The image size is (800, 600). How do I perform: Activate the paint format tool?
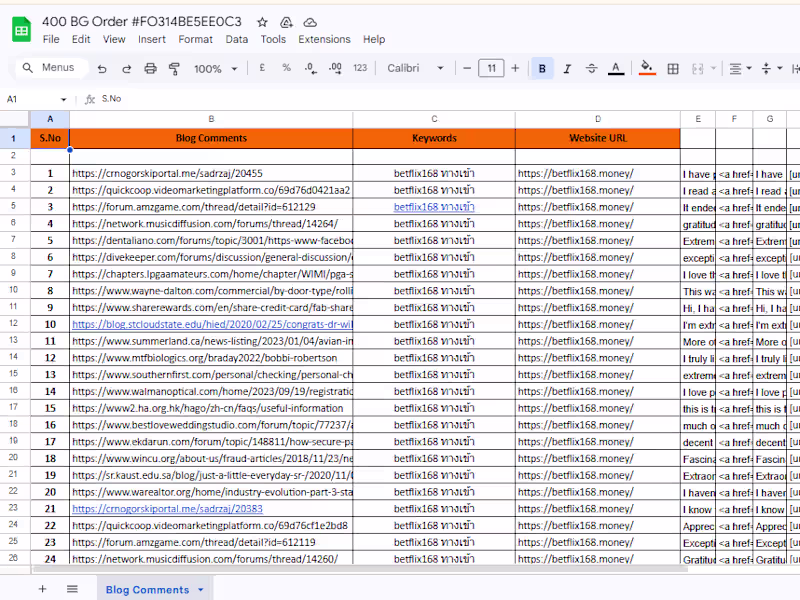(x=174, y=68)
